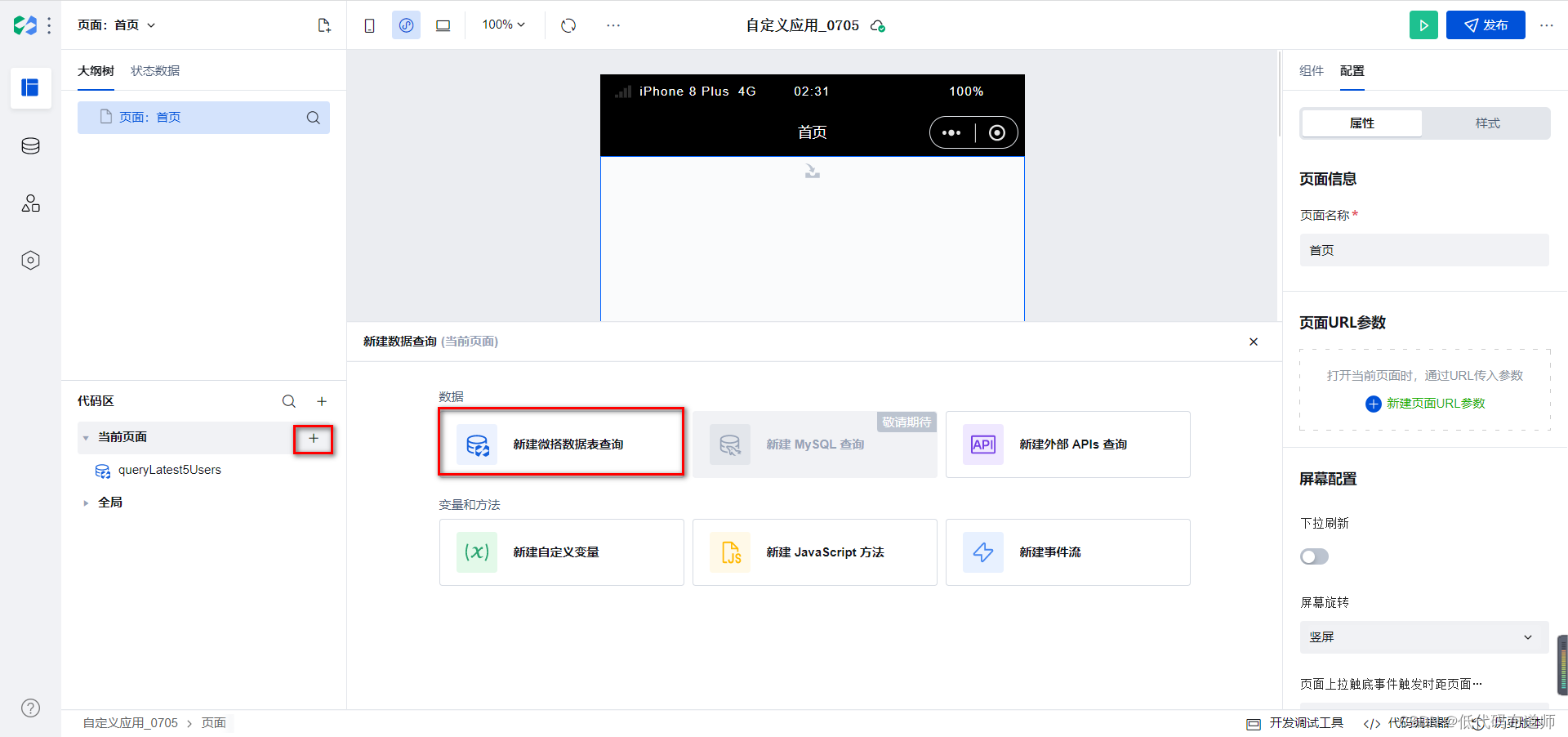Open the 100% zoom dropdown
1568x737 pixels.
pyautogui.click(x=504, y=25)
